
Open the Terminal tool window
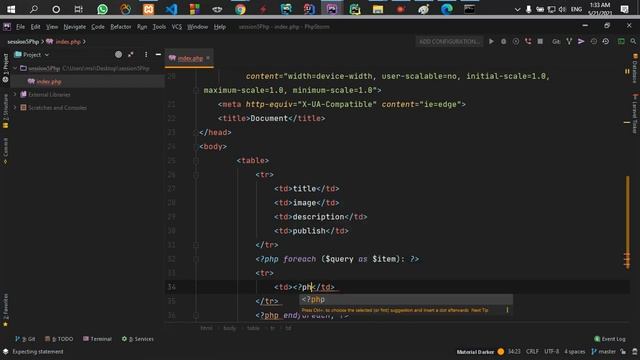pyautogui.click(x=97, y=339)
